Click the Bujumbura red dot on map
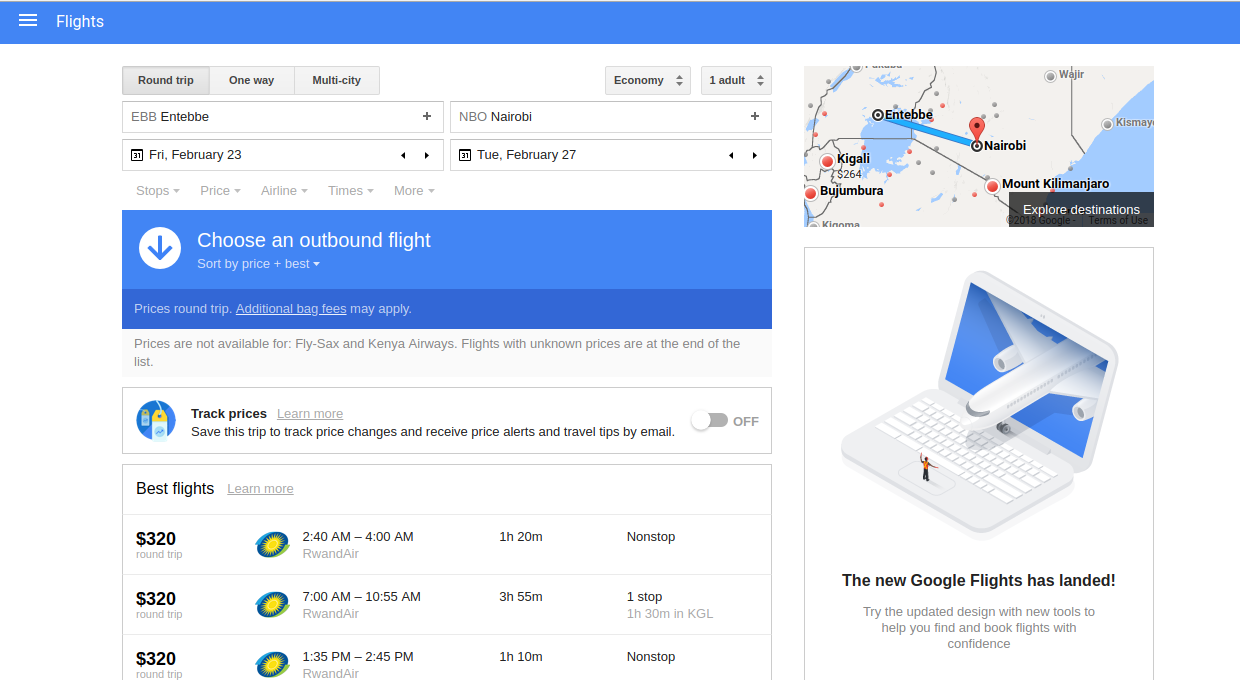The width and height of the screenshot is (1240, 680). (x=811, y=193)
